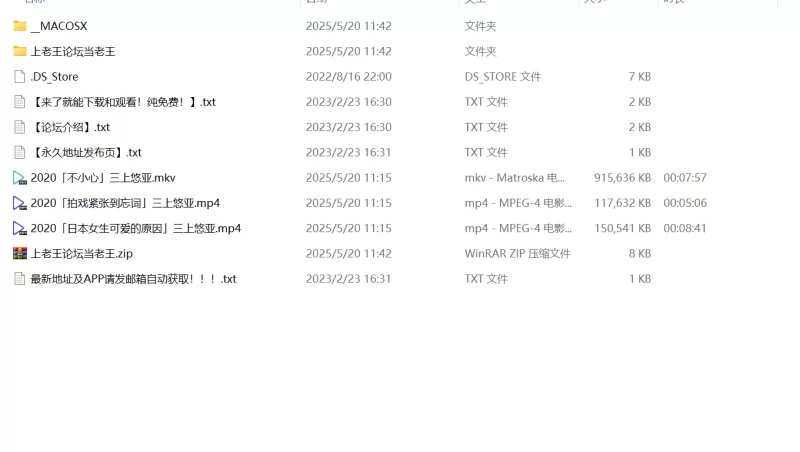The width and height of the screenshot is (800, 452).
Task: Click the WinRAR ZIP 压缩文件 type cell
Action: (x=517, y=254)
